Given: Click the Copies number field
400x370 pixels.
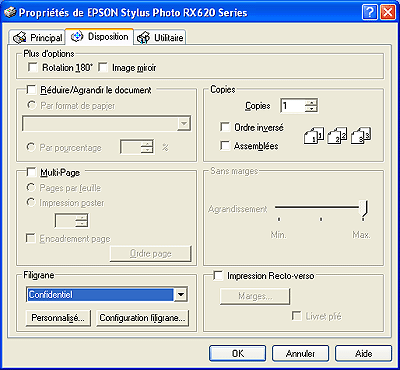Looking at the screenshot, I should (x=293, y=106).
